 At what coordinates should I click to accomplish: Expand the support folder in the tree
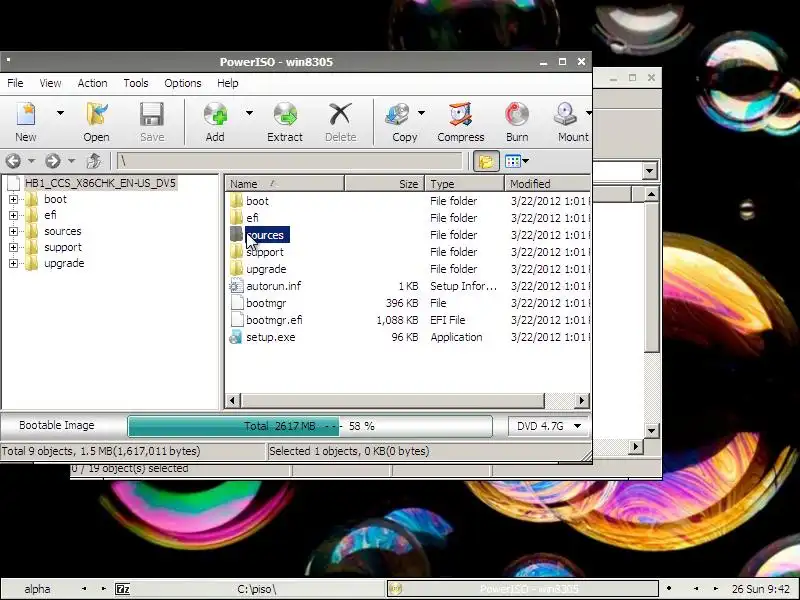point(13,247)
